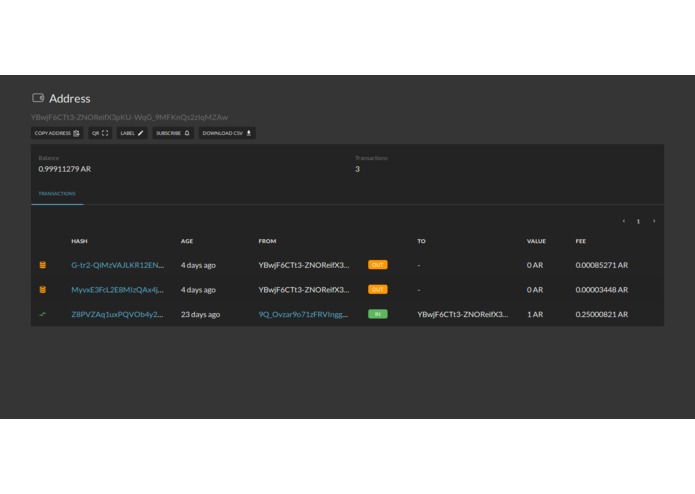The width and height of the screenshot is (695, 494).
Task: Click the 4 days ago age in the MyvxE3 row
Action: click(198, 290)
